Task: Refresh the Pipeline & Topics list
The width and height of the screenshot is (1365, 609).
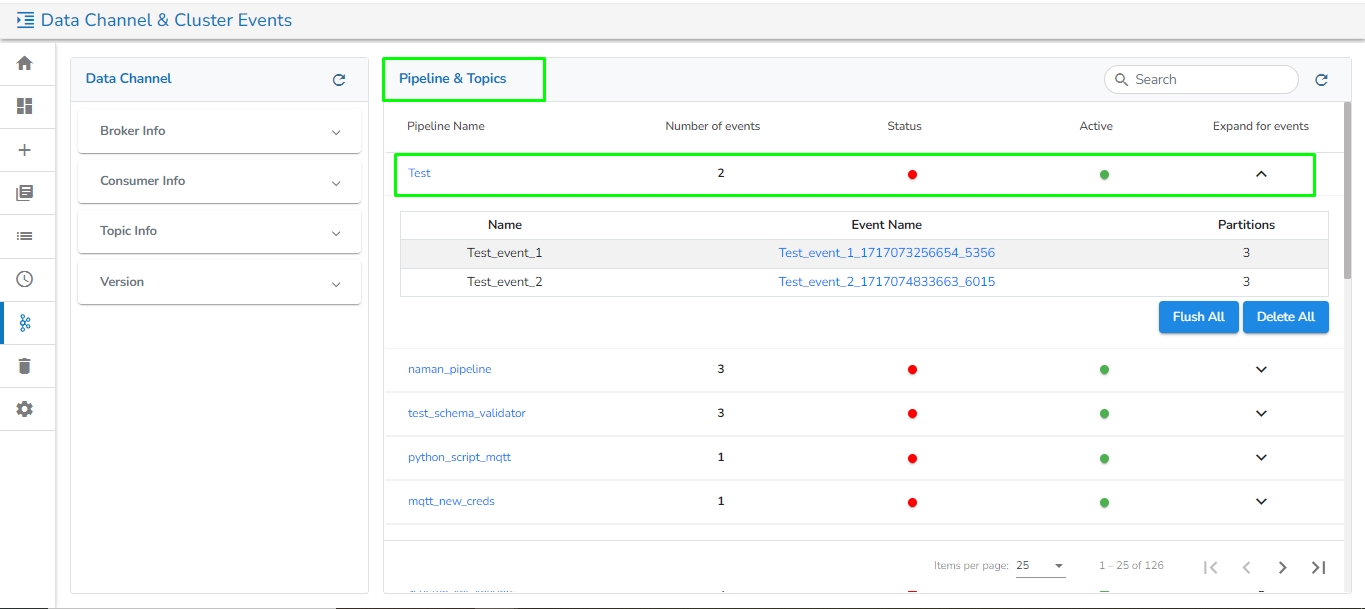Action: pyautogui.click(x=1321, y=80)
